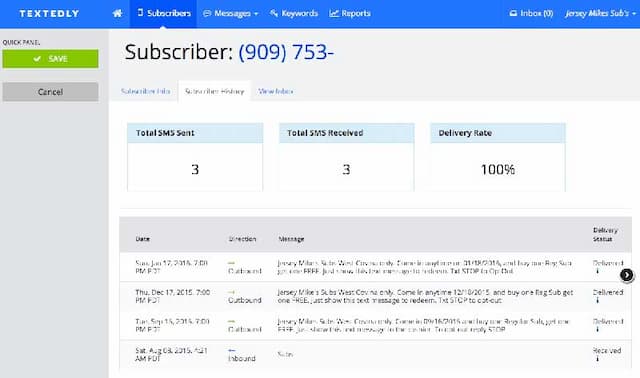The width and height of the screenshot is (640, 378).
Task: Open the Keywords nav item
Action: tap(294, 13)
